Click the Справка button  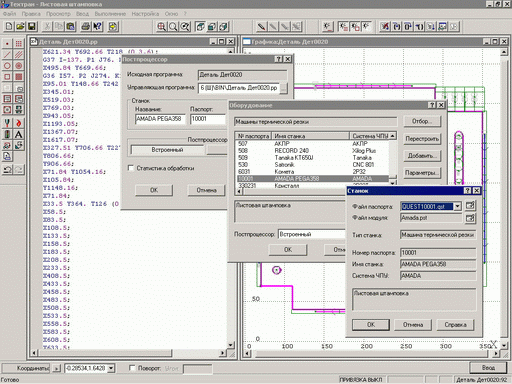point(455,325)
